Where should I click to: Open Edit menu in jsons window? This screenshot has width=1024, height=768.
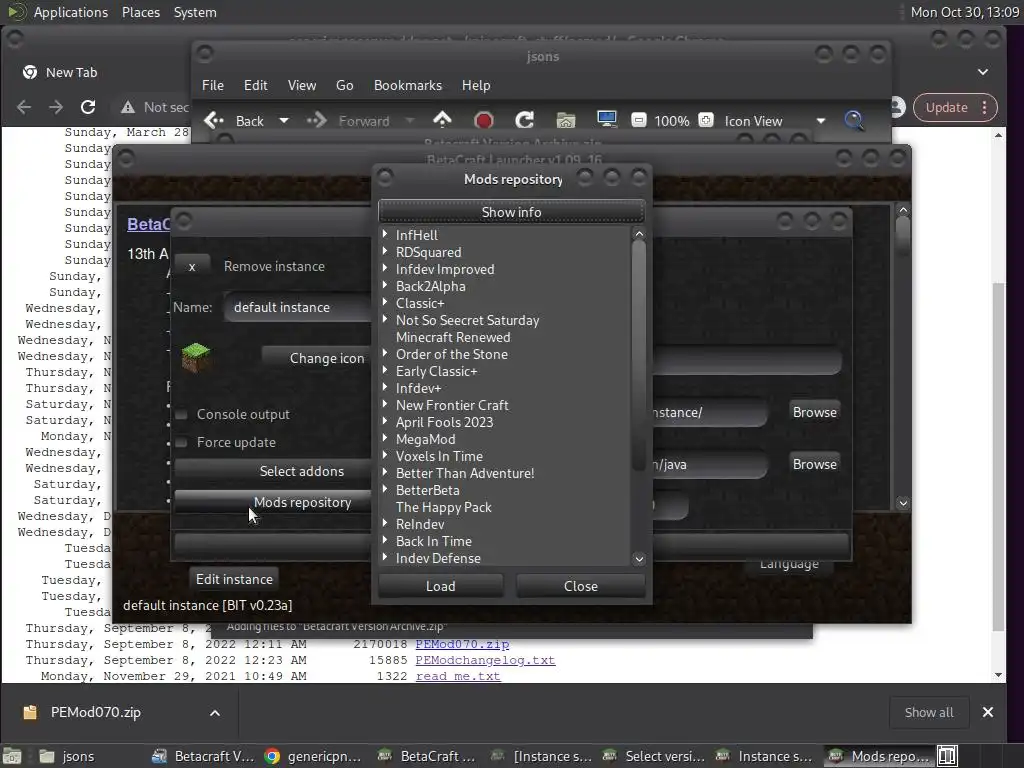click(255, 86)
